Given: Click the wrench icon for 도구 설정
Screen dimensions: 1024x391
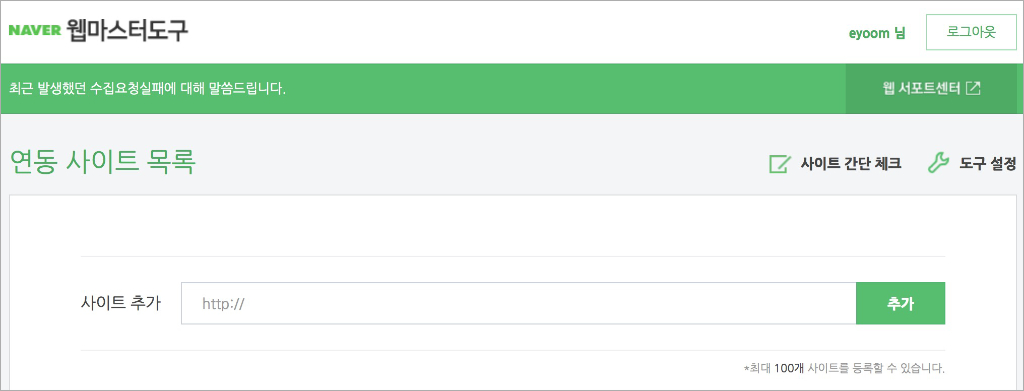Looking at the screenshot, I should click(938, 164).
